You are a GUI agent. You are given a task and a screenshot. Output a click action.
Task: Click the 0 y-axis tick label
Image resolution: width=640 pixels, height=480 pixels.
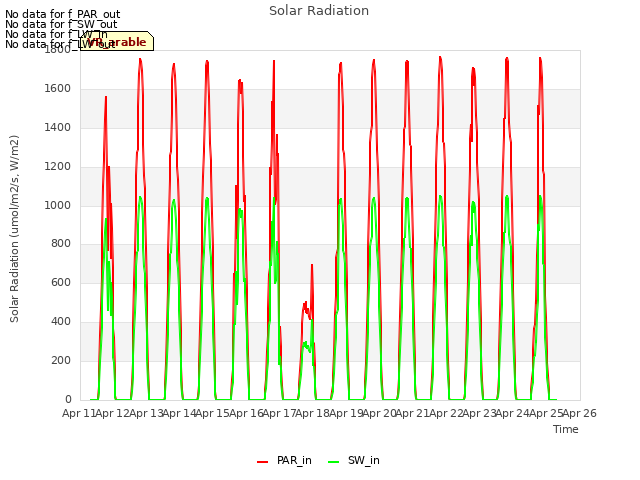pyautogui.click(x=68, y=399)
